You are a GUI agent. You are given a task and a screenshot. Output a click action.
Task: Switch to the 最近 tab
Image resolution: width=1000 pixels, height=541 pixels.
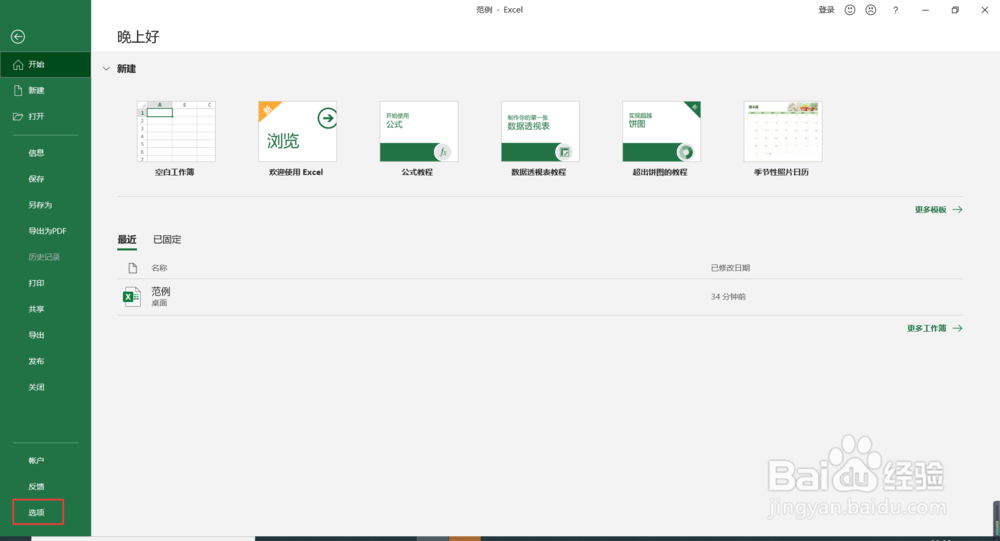coord(127,240)
